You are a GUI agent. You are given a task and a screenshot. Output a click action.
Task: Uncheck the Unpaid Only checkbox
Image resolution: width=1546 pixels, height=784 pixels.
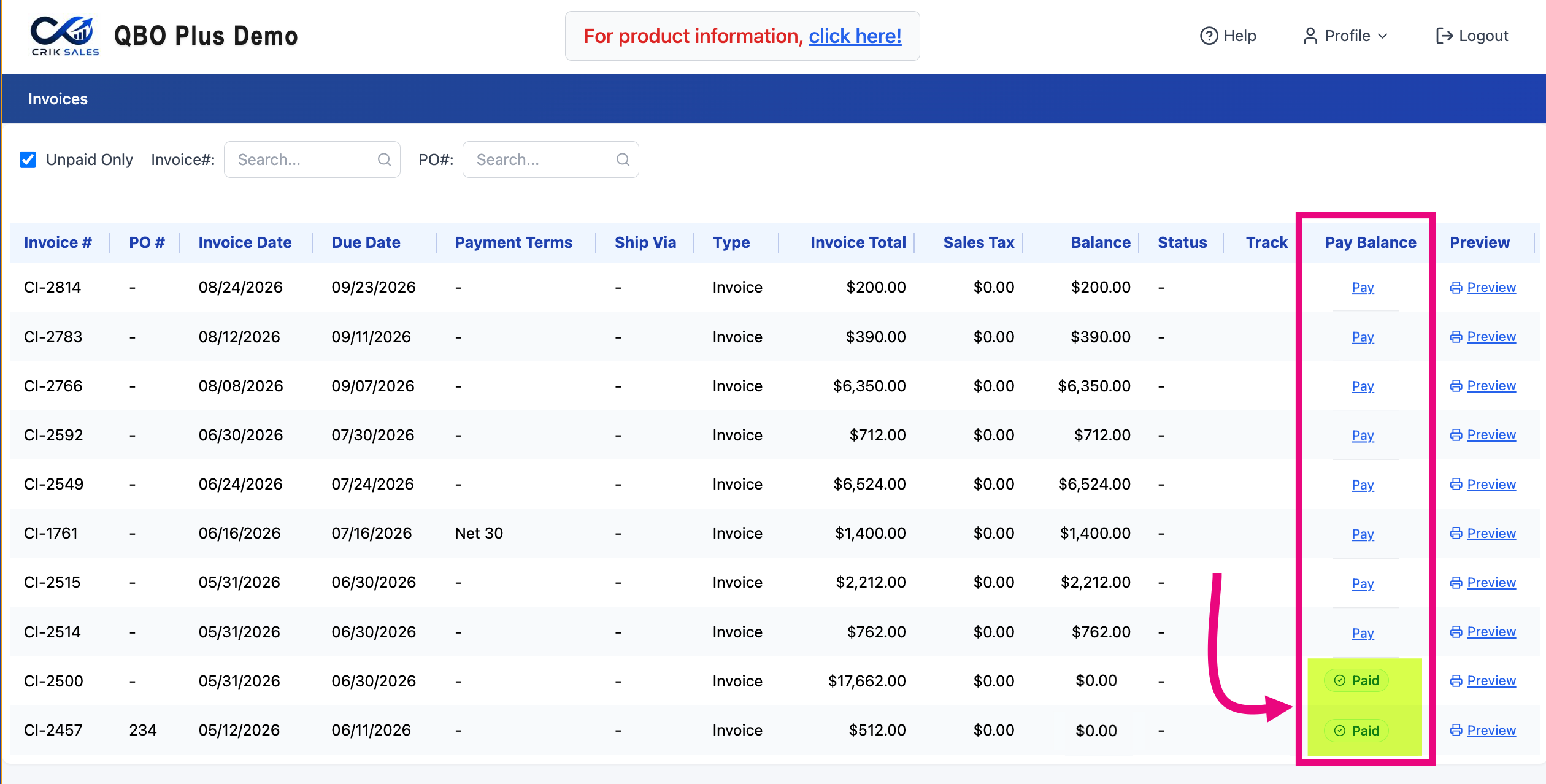pyautogui.click(x=28, y=159)
